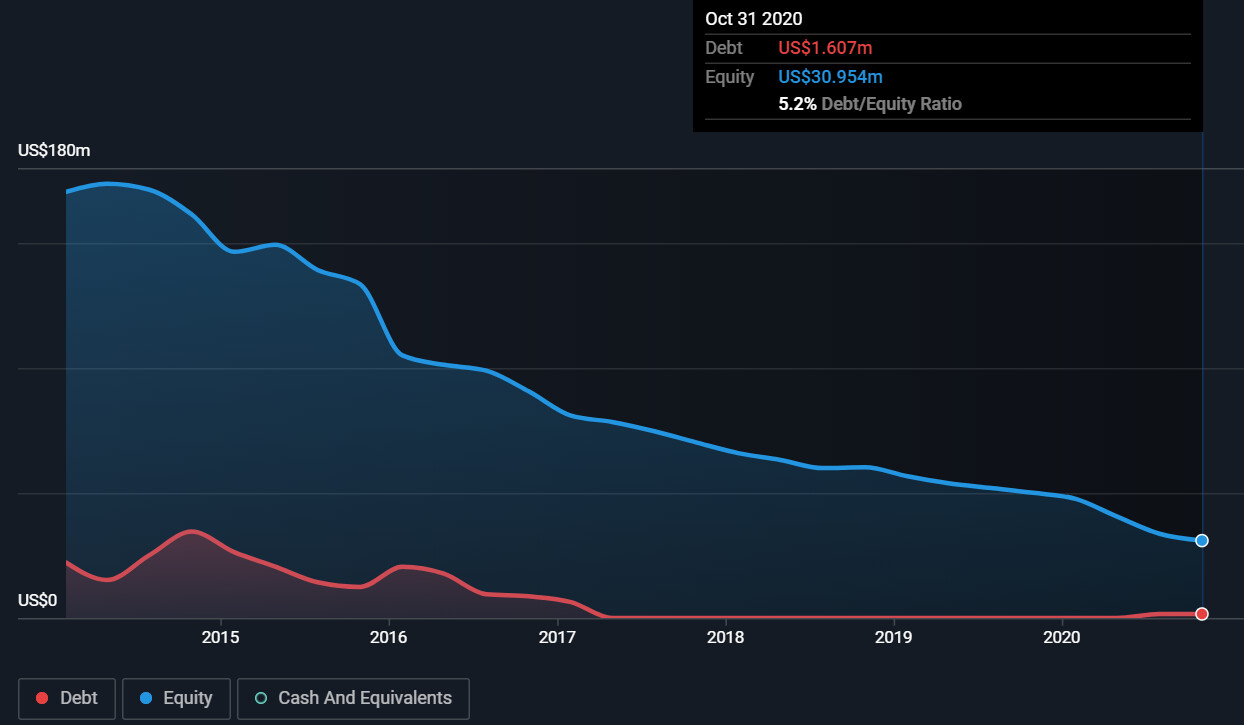Select the 2016 label on the time axis

pos(388,637)
